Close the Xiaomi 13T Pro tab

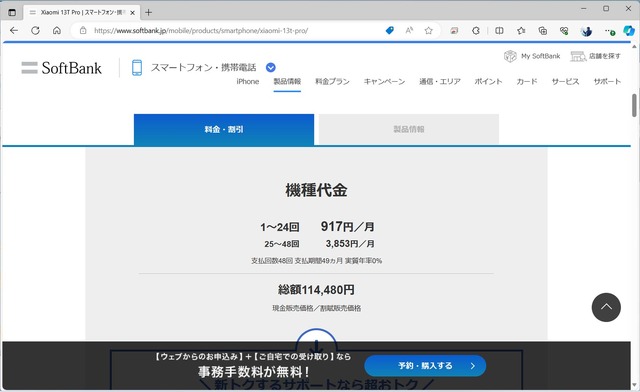tap(132, 13)
